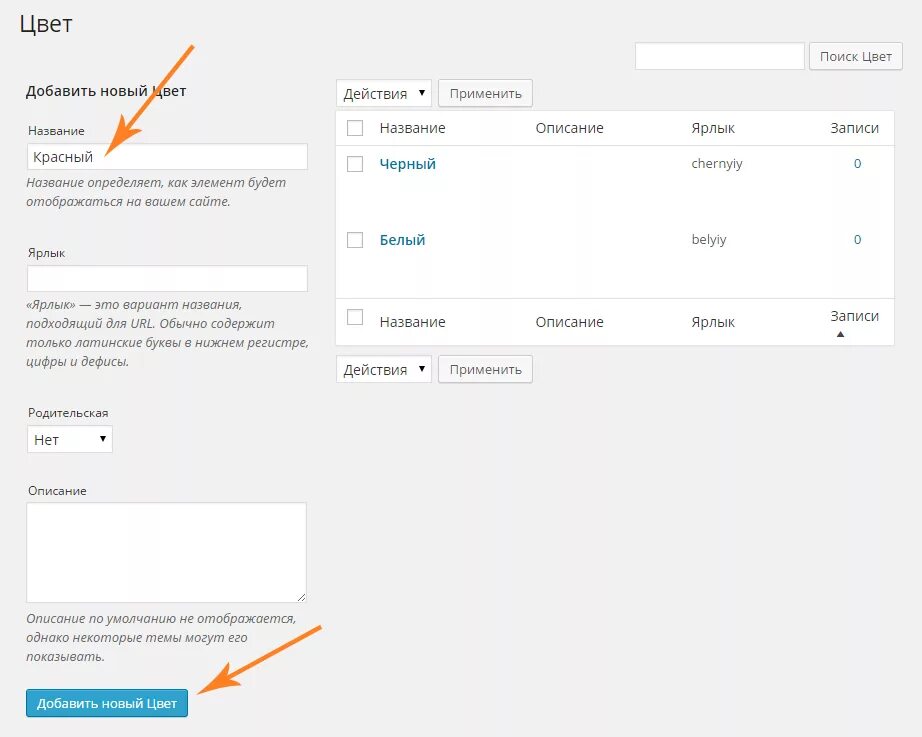
Task: Click the bottom Применить button
Action: point(486,369)
